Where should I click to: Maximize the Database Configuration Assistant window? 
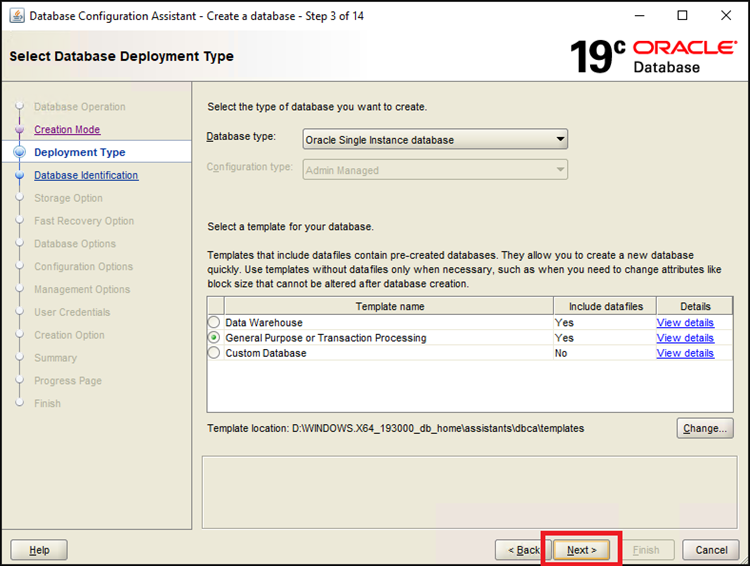click(x=683, y=16)
